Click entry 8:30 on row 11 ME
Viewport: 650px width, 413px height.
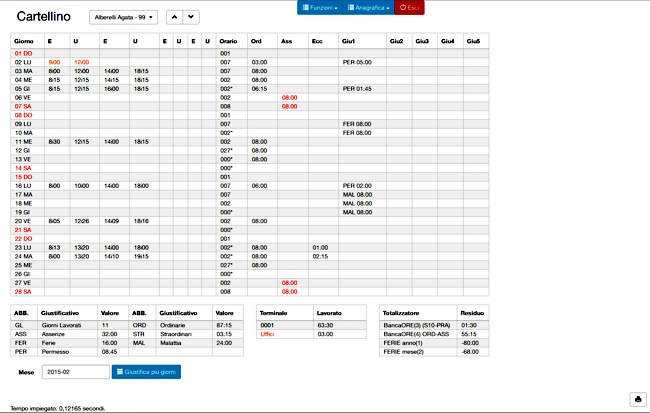point(54,142)
